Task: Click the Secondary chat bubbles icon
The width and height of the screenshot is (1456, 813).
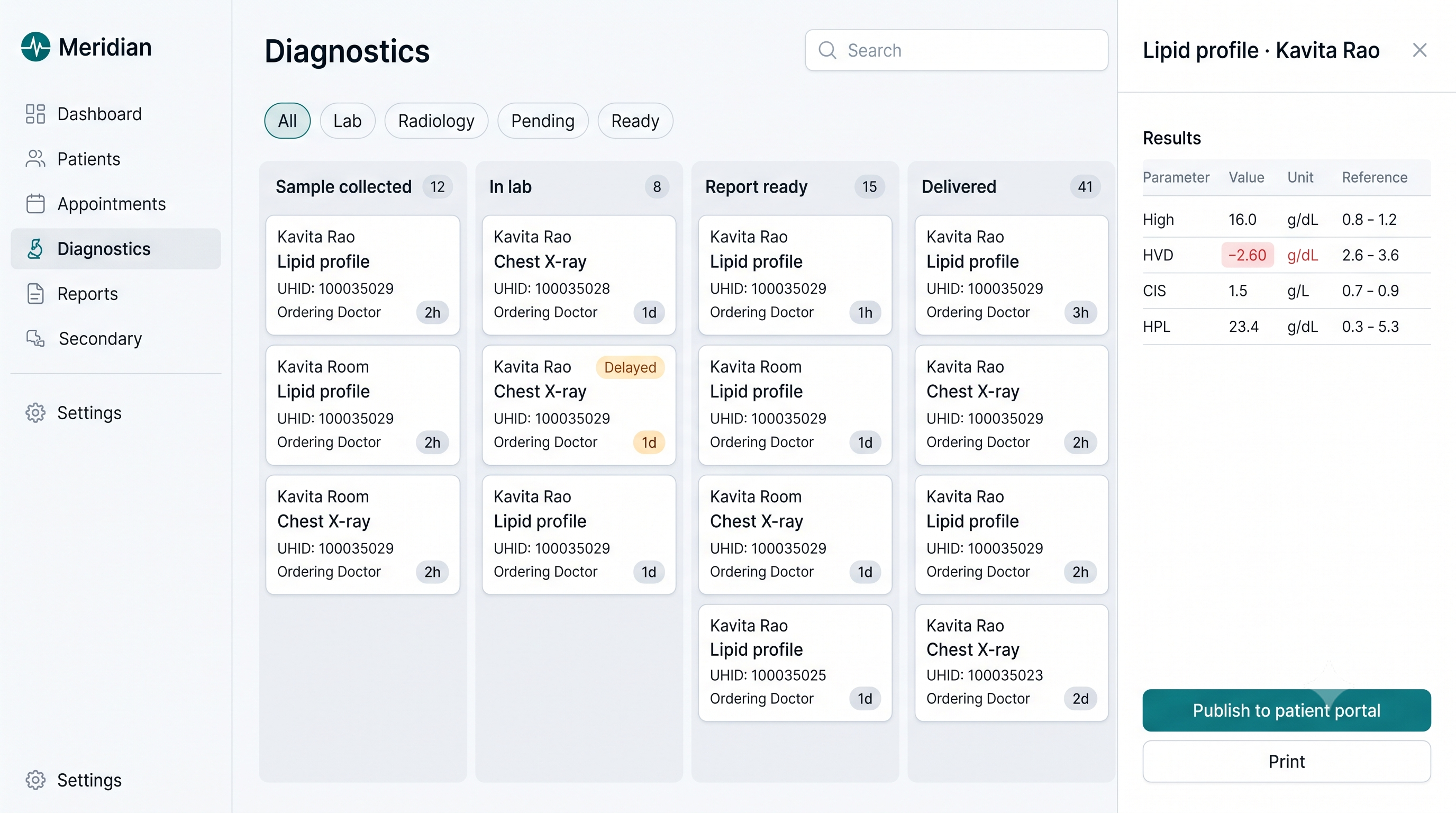Action: click(35, 338)
